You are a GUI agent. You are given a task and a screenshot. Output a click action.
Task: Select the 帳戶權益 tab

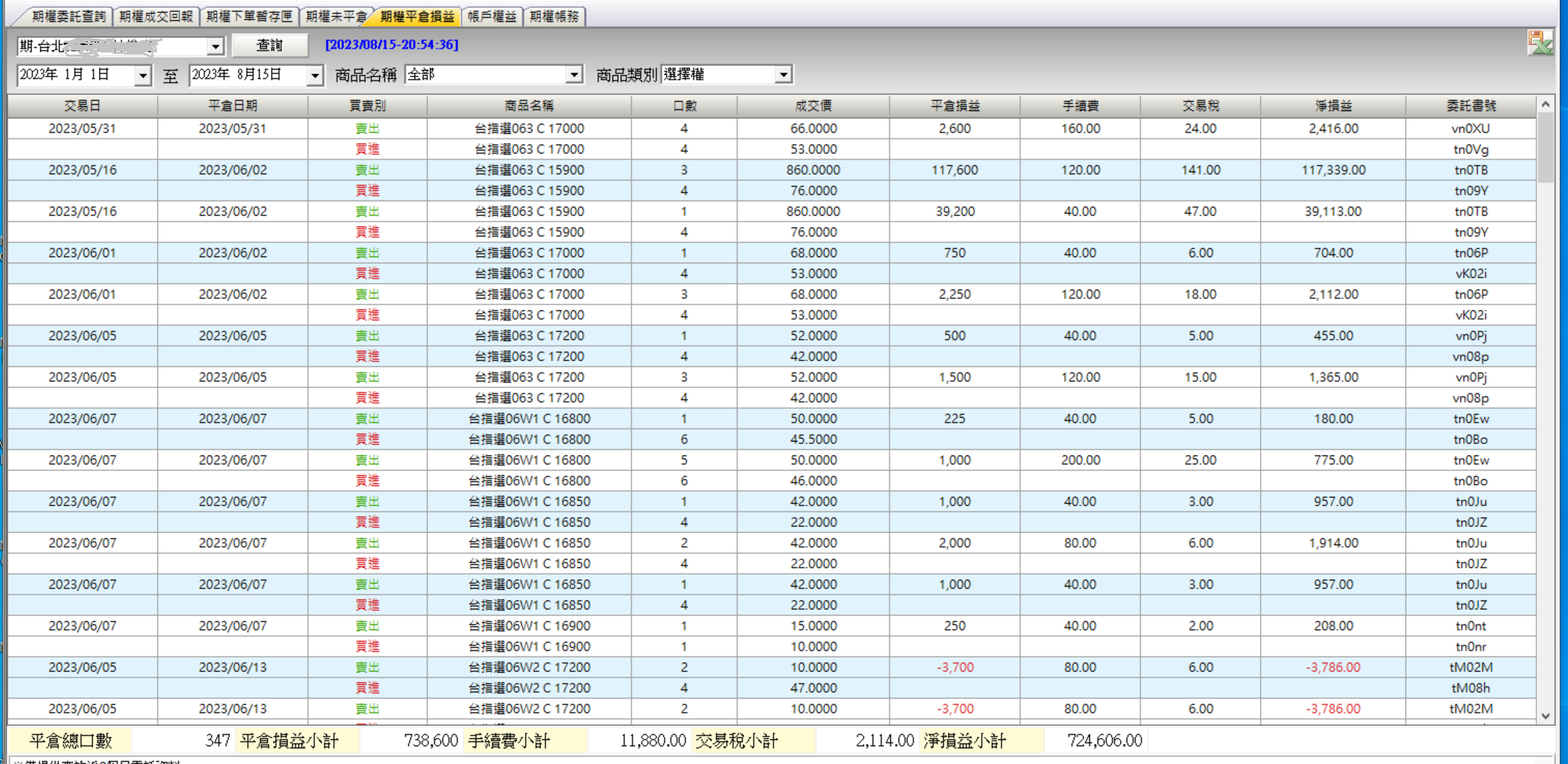coord(491,16)
